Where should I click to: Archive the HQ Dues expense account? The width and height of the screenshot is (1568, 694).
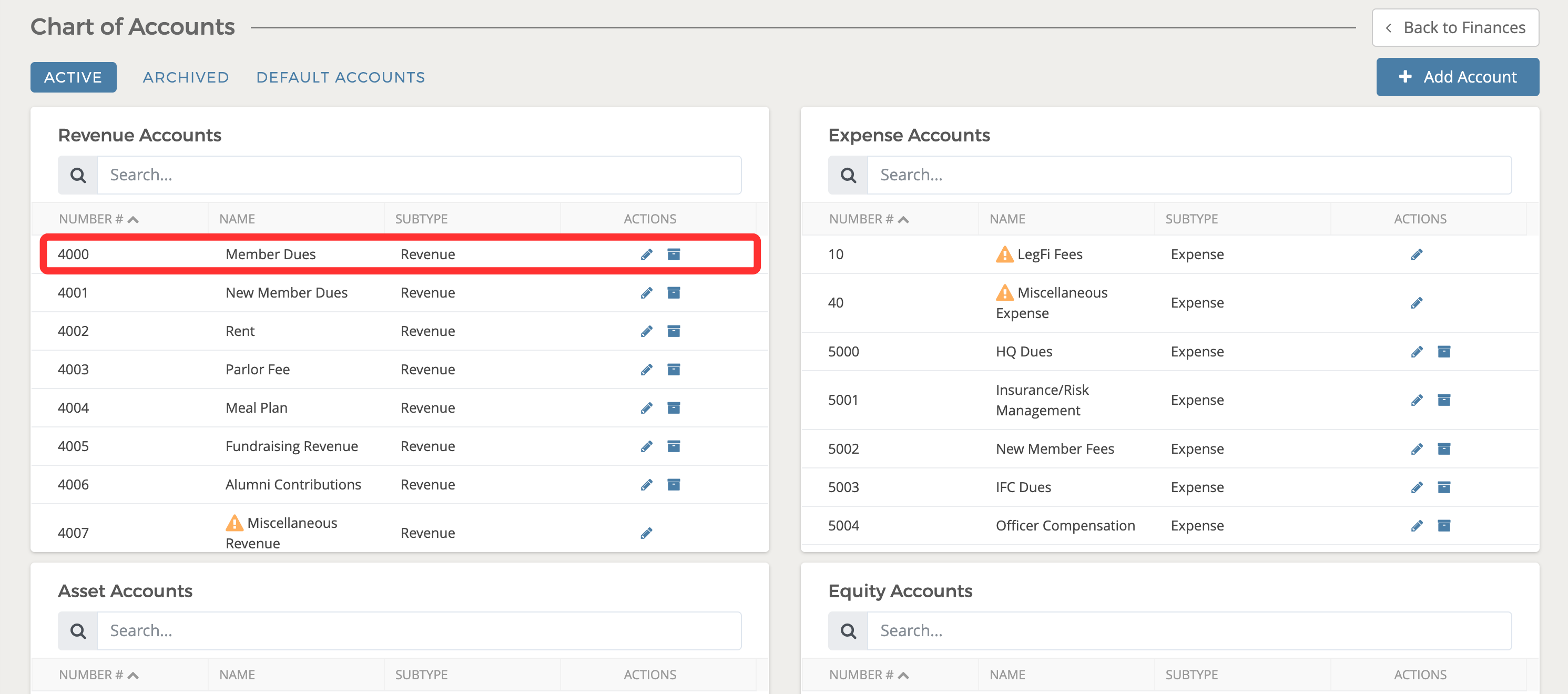coord(1445,351)
